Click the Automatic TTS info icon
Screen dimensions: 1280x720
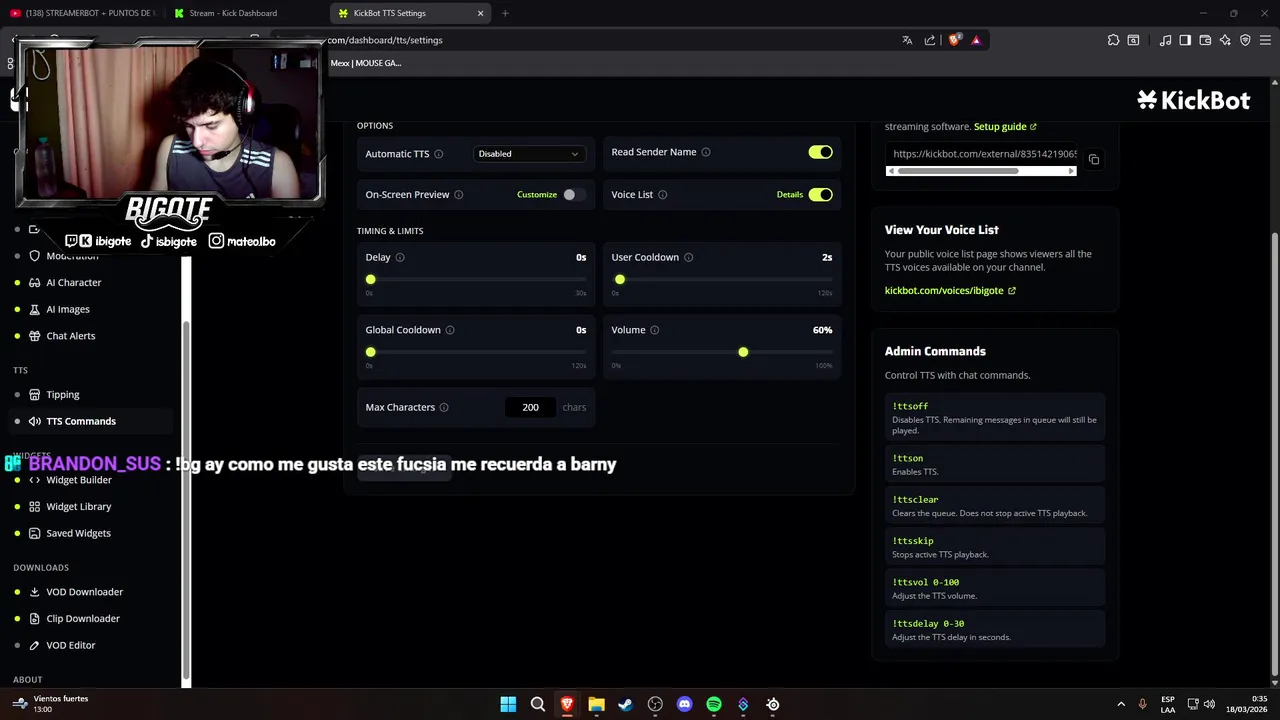[438, 154]
